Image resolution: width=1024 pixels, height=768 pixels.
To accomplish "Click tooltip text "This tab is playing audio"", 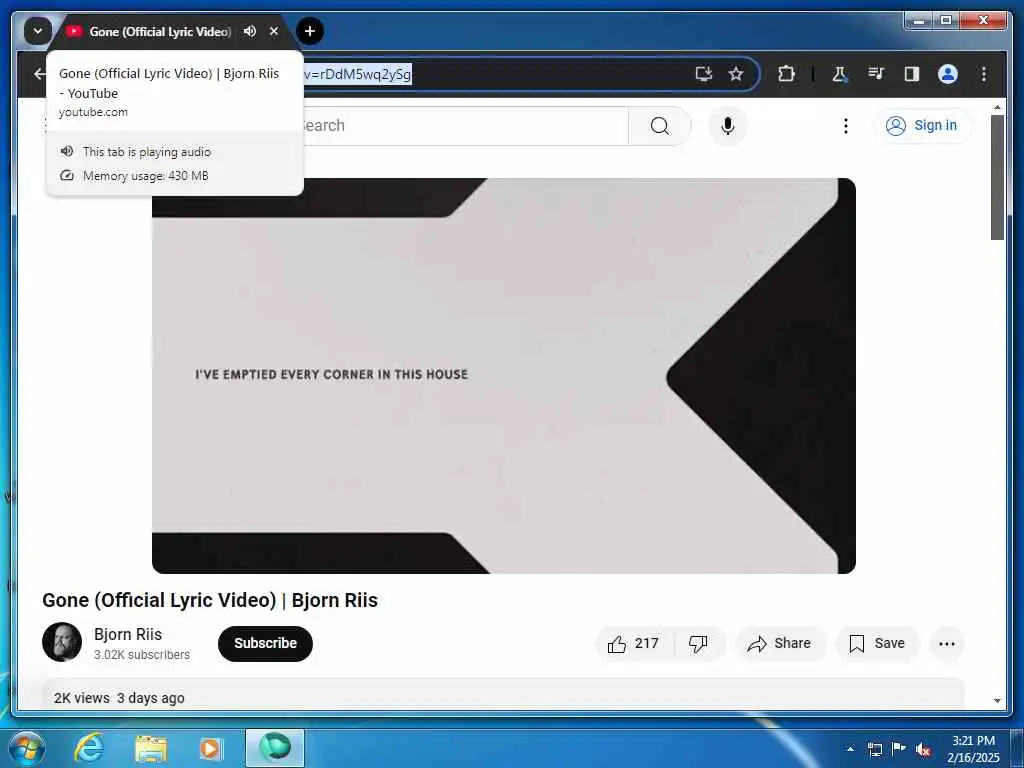I will pos(147,152).
